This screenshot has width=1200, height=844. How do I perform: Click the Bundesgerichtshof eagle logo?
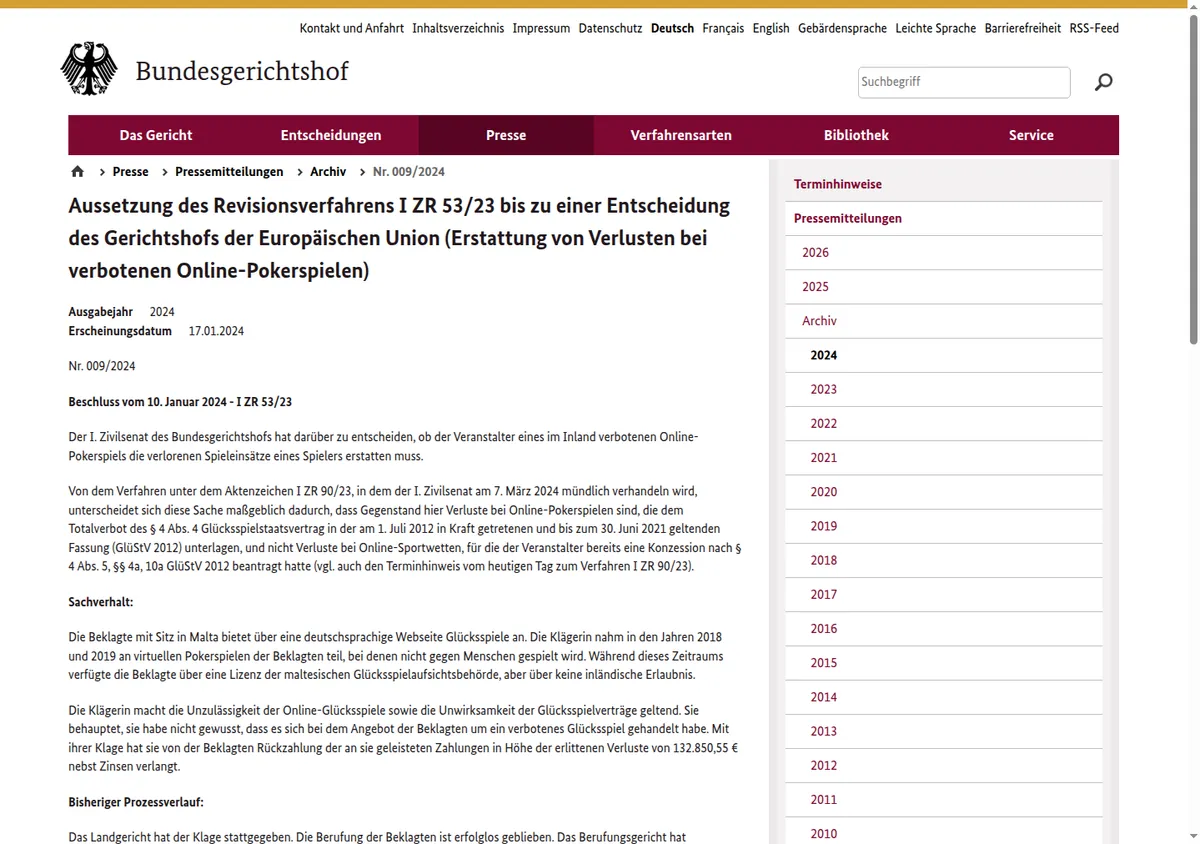coord(89,69)
